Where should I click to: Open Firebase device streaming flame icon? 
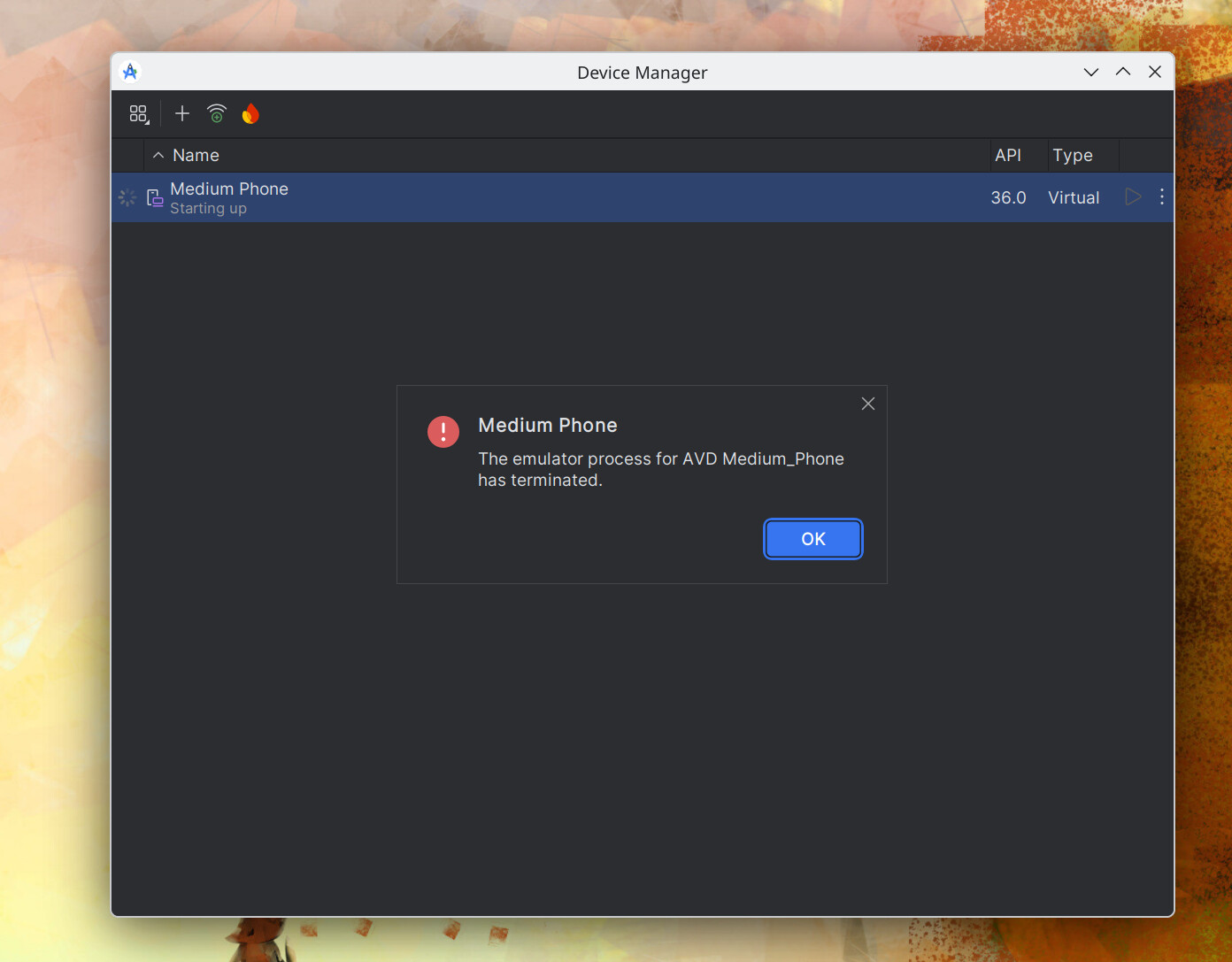click(x=250, y=113)
